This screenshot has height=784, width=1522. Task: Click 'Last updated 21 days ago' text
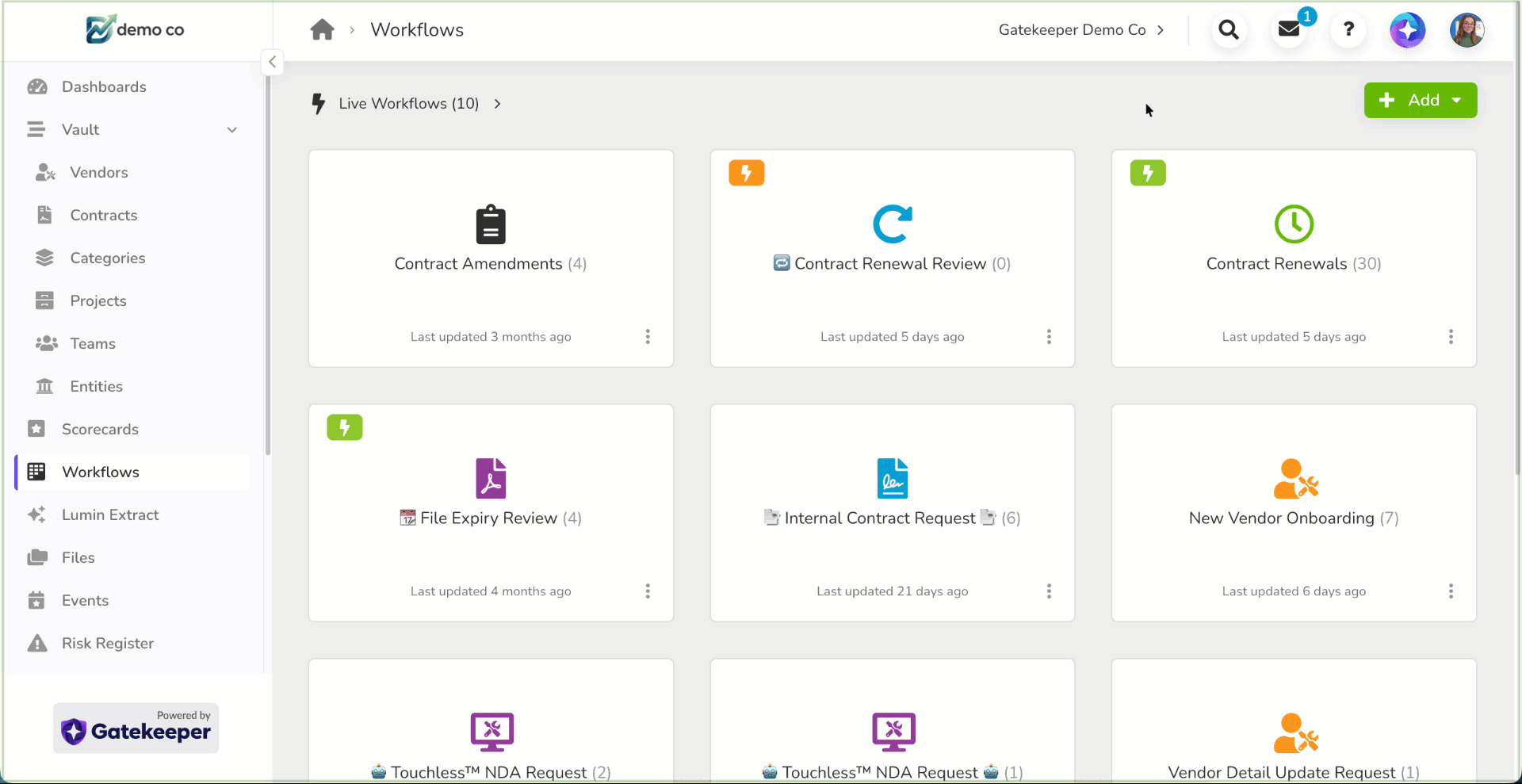tap(893, 591)
